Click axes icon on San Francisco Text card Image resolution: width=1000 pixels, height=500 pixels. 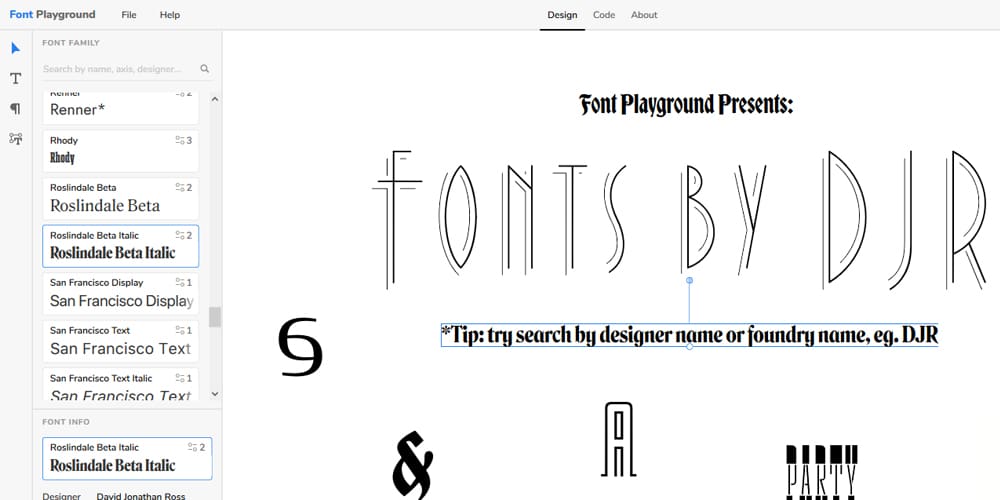[x=180, y=330]
